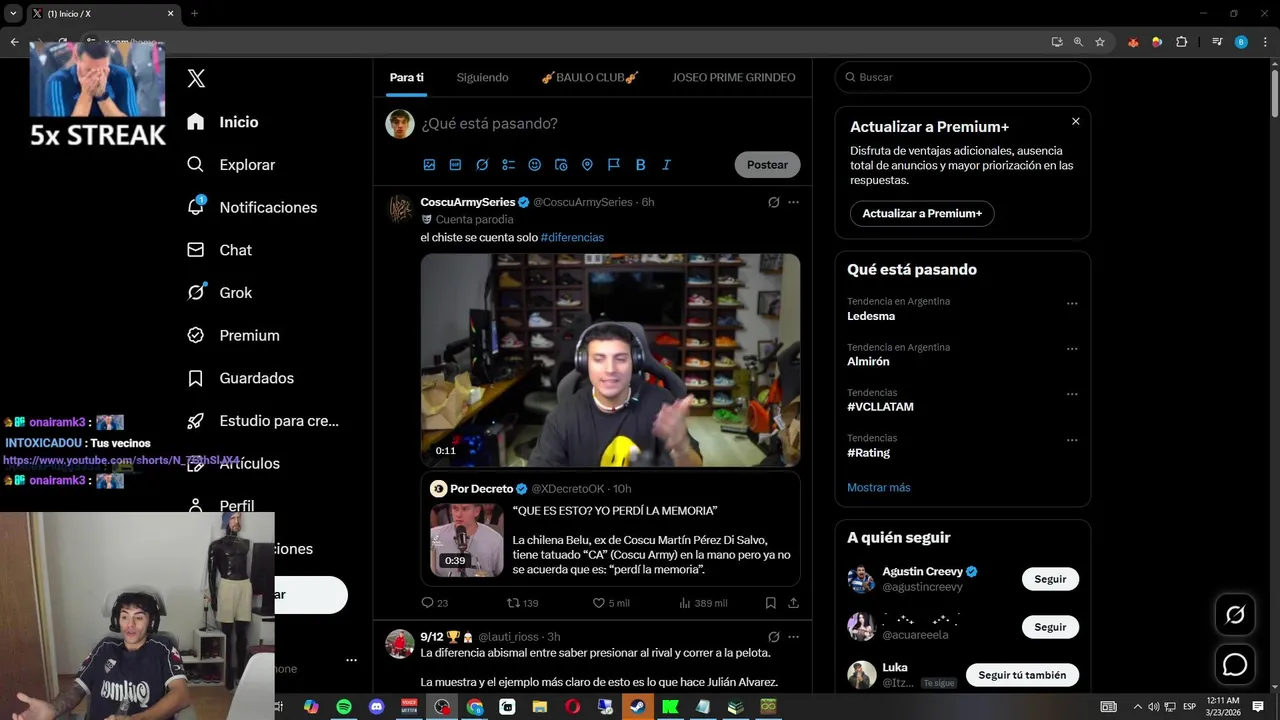1280x720 pixels.
Task: Close the Actualizar a Premium+ card
Action: point(1075,121)
